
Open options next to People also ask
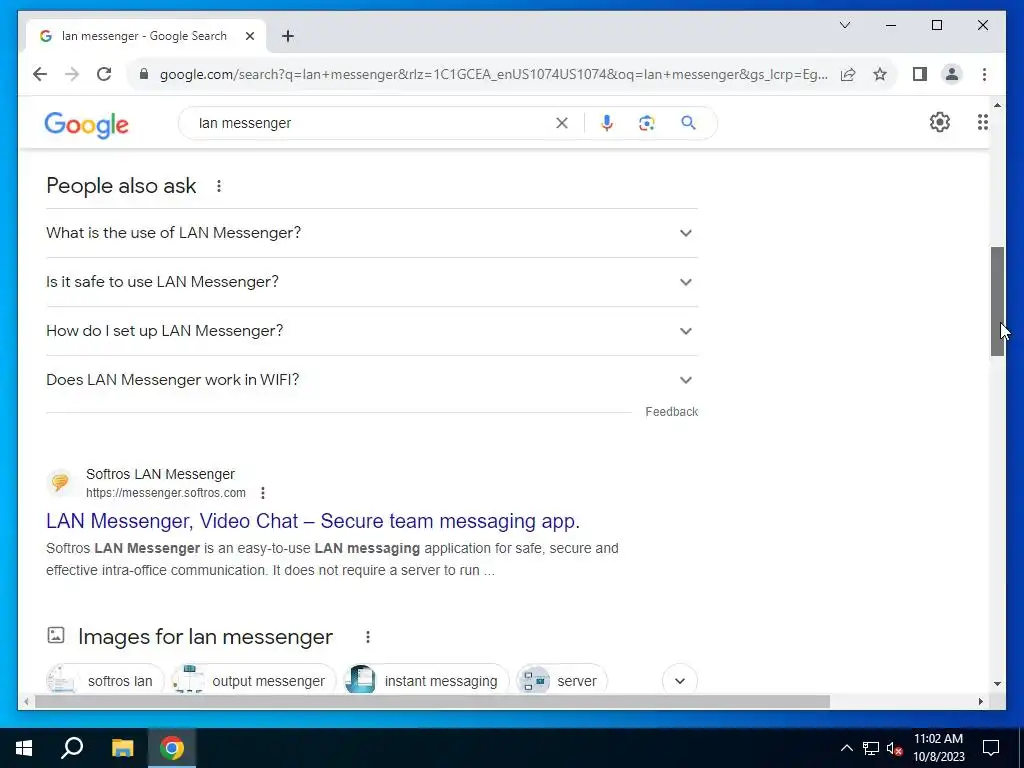click(x=219, y=186)
